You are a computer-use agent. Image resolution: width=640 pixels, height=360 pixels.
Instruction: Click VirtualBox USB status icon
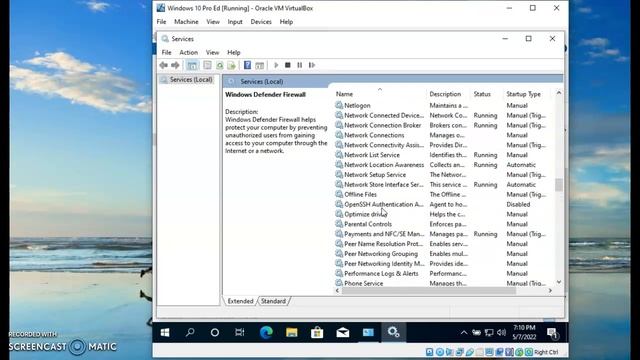click(x=470, y=352)
